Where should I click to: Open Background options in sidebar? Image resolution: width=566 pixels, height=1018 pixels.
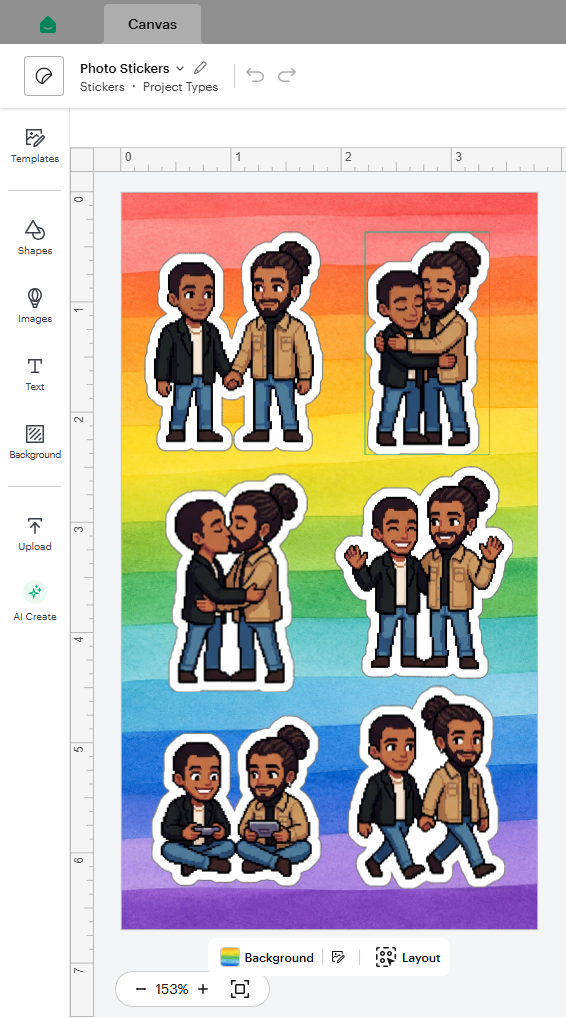coord(34,442)
